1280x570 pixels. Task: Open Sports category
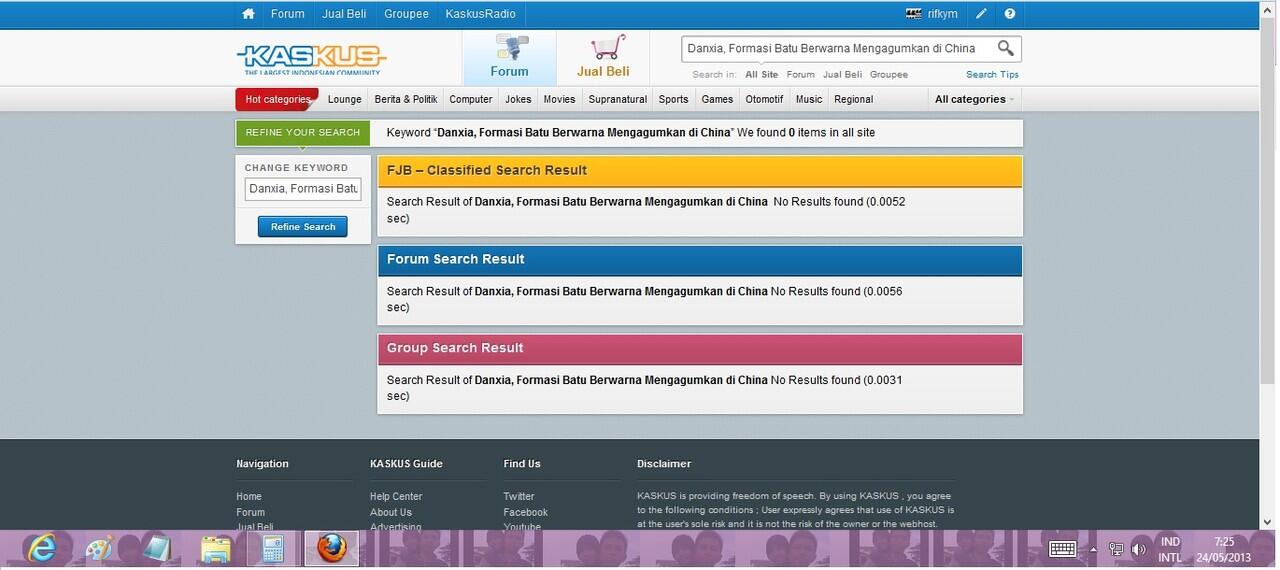[x=673, y=99]
